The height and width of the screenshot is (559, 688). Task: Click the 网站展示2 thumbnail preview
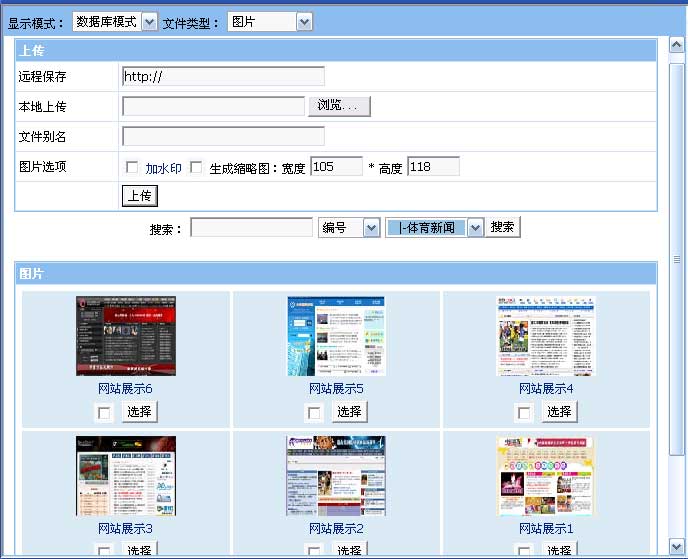point(336,476)
